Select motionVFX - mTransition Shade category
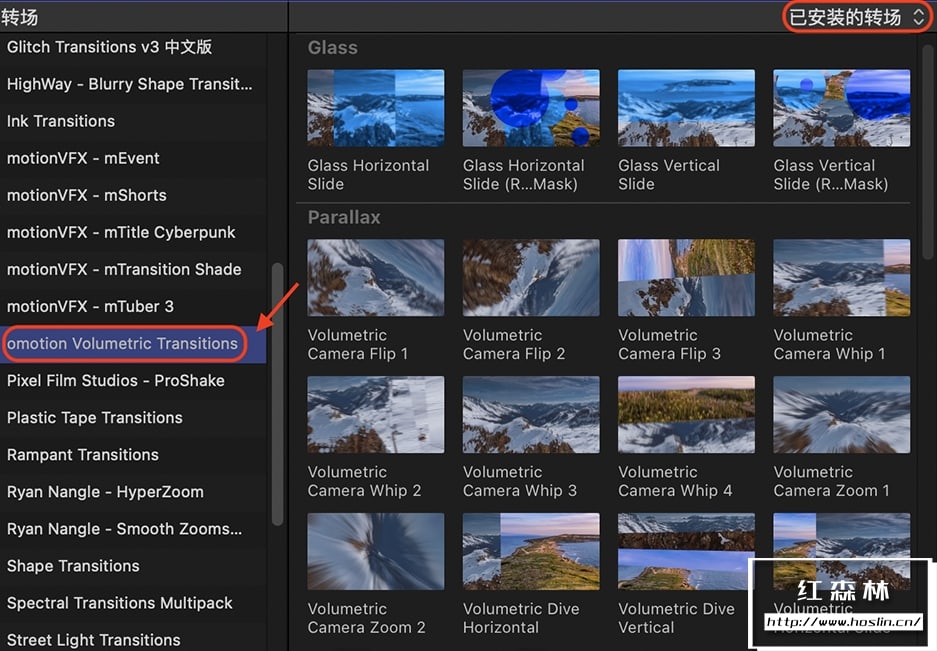 point(133,270)
